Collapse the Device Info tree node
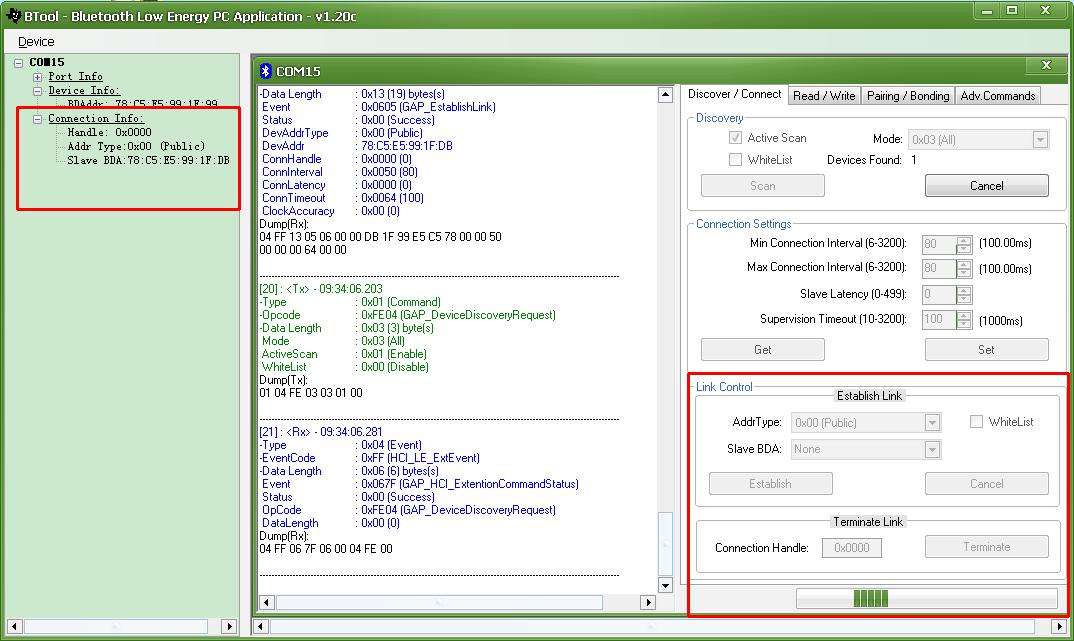The width and height of the screenshot is (1074, 641). [38, 91]
